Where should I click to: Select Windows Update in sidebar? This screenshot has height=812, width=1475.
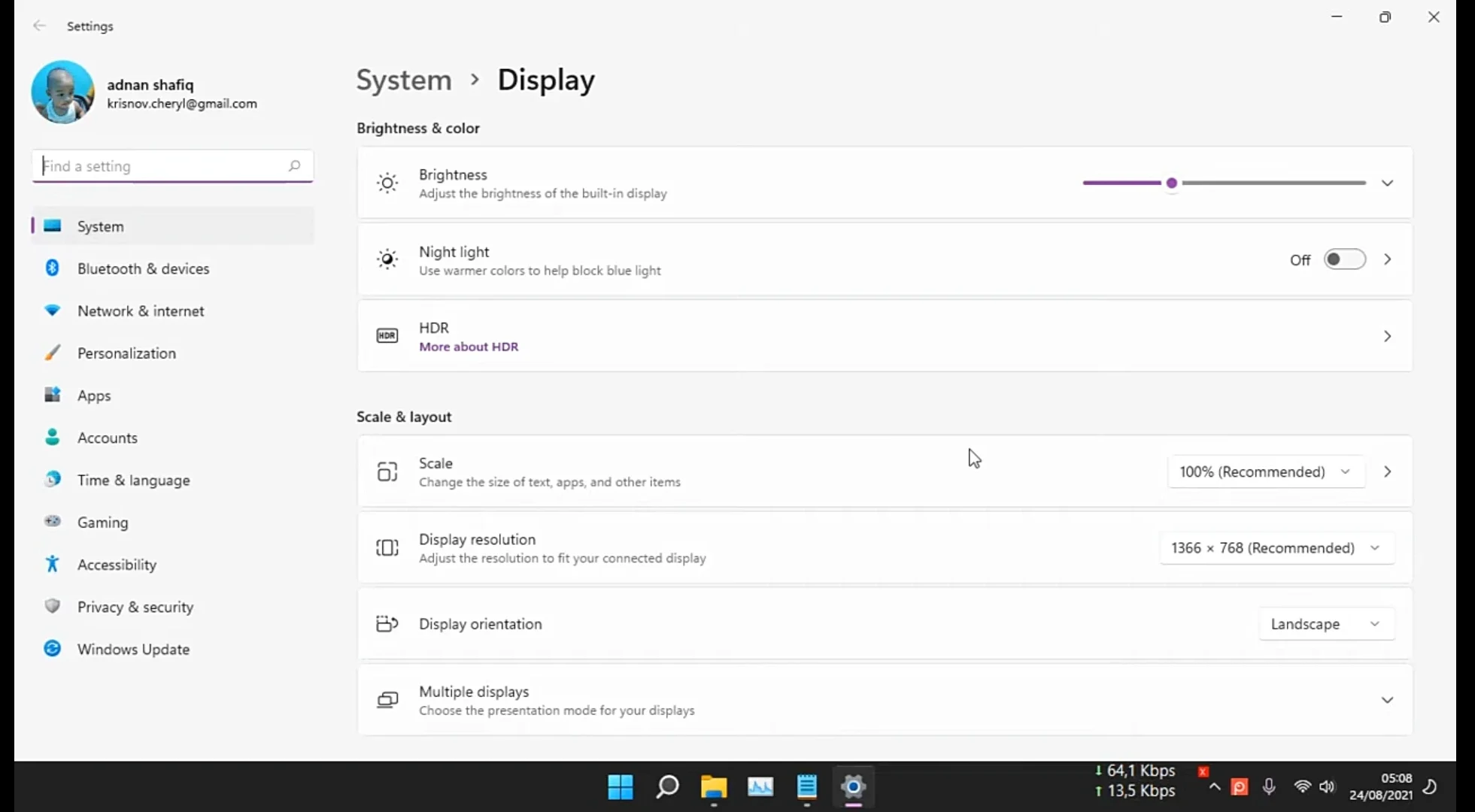[x=173, y=649]
